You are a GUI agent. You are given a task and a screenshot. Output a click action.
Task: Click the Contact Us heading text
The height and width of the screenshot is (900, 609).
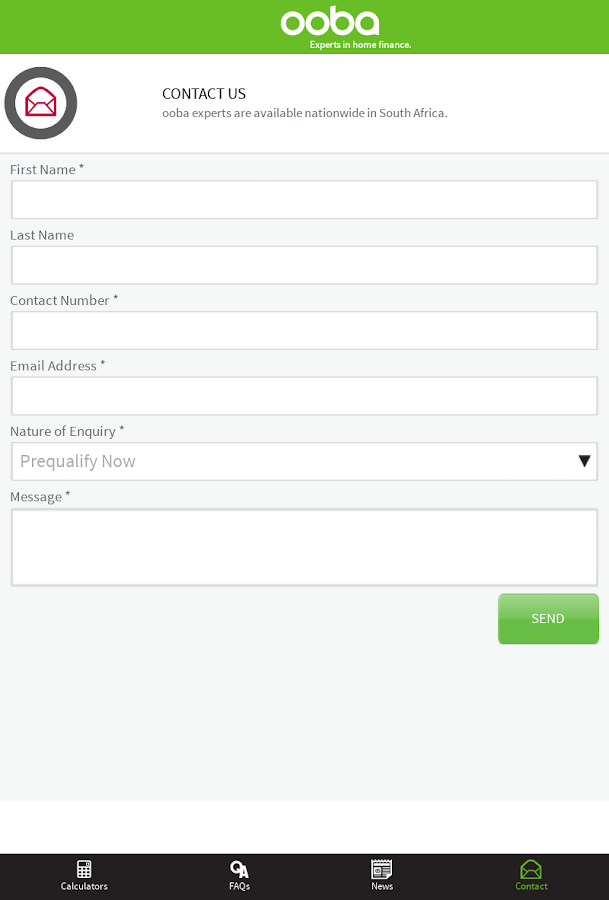click(204, 94)
